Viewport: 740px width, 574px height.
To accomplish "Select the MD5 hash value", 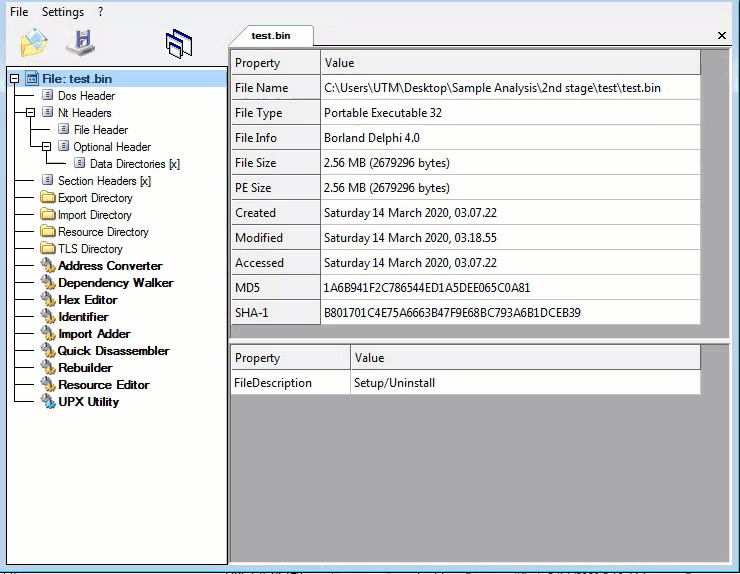I will (511, 287).
